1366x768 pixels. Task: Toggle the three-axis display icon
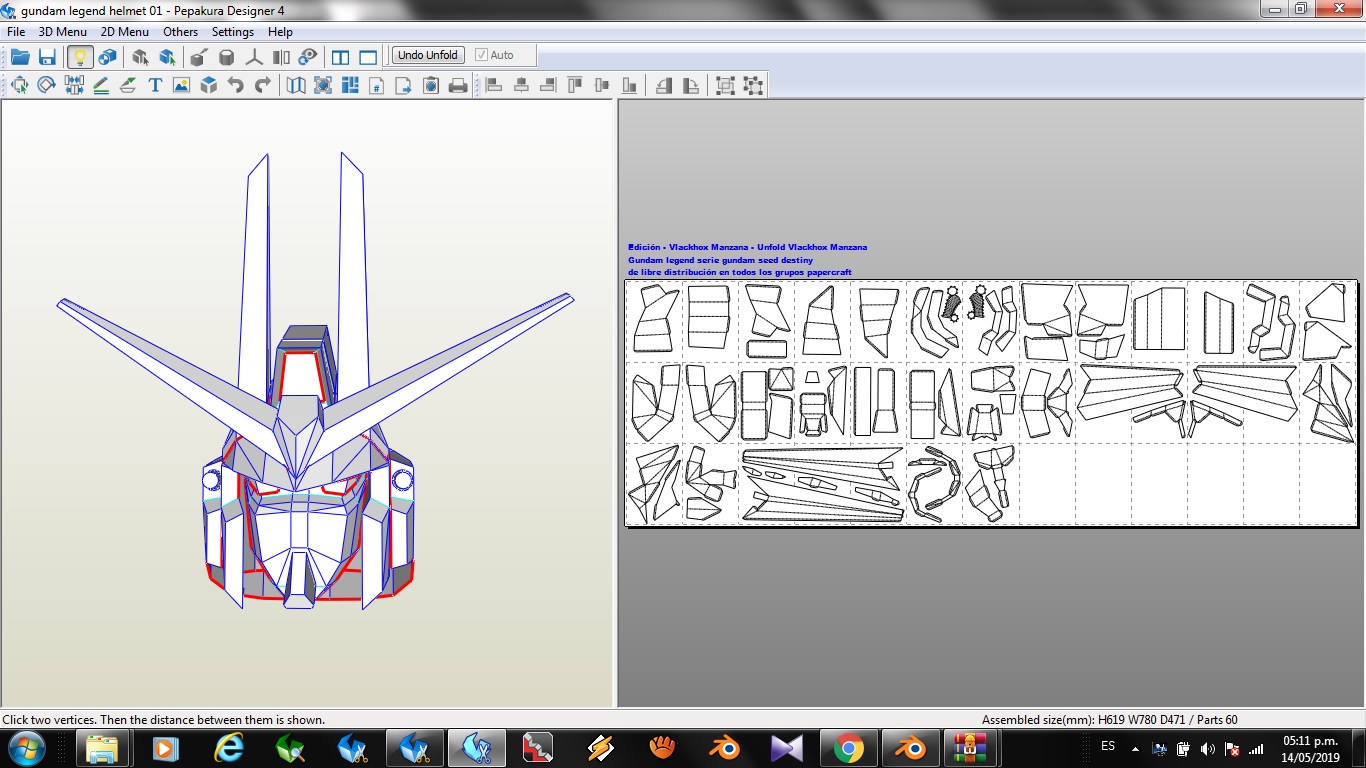coord(254,57)
